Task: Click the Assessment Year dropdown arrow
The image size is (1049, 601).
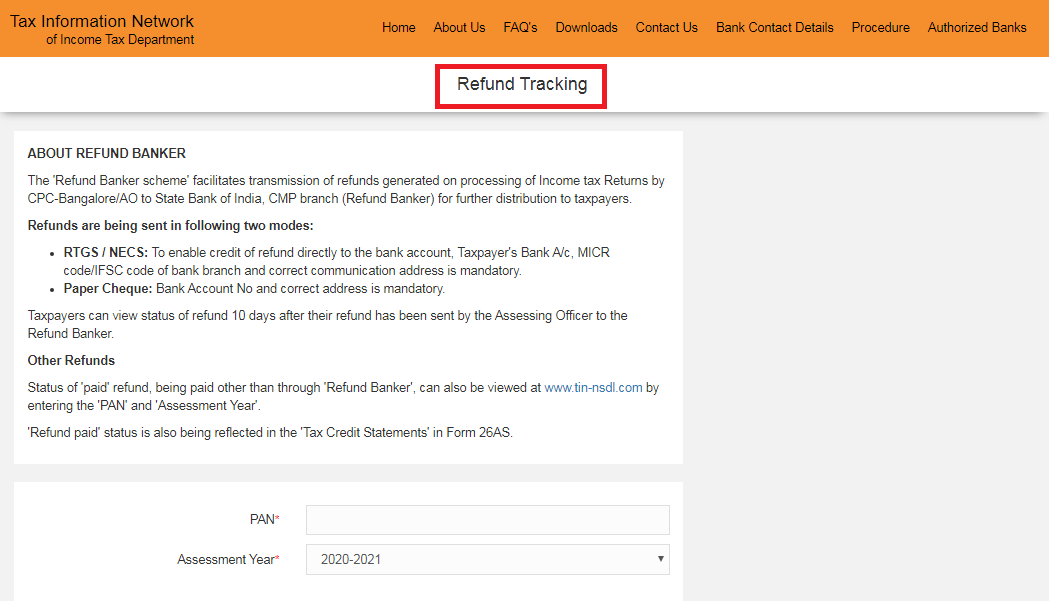Action: 660,559
